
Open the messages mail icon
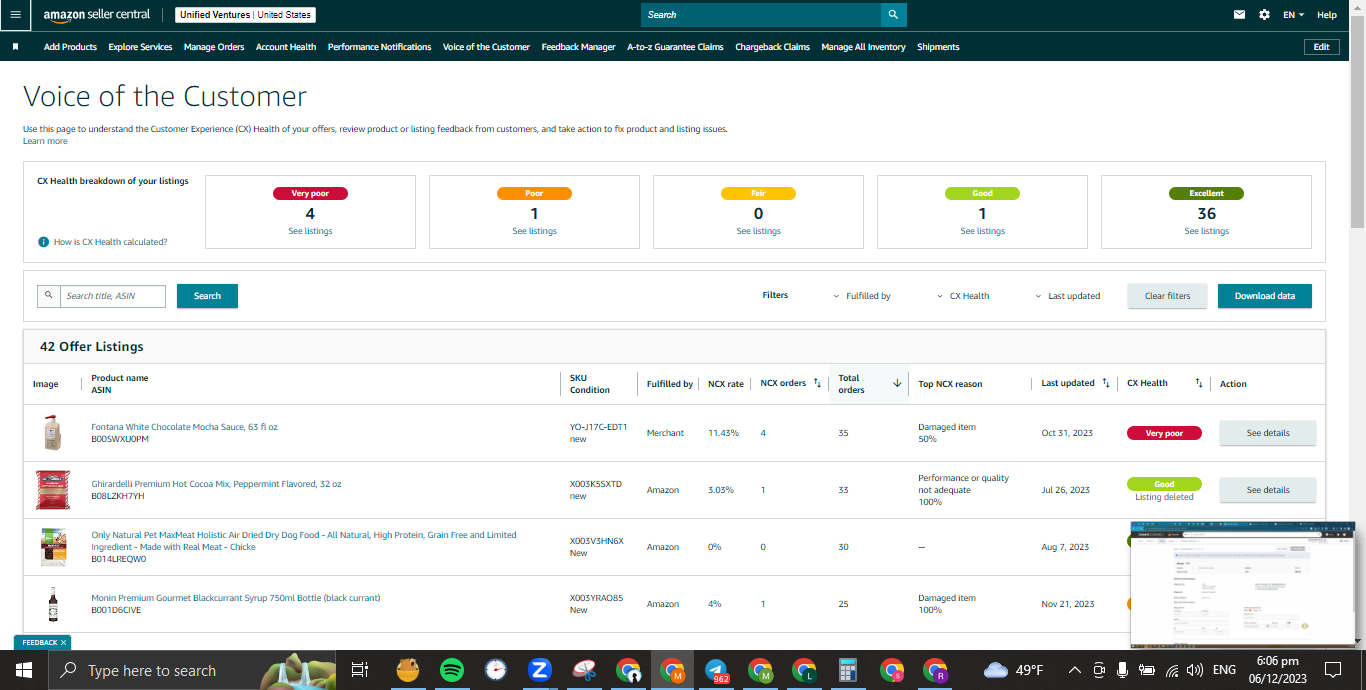point(1240,15)
